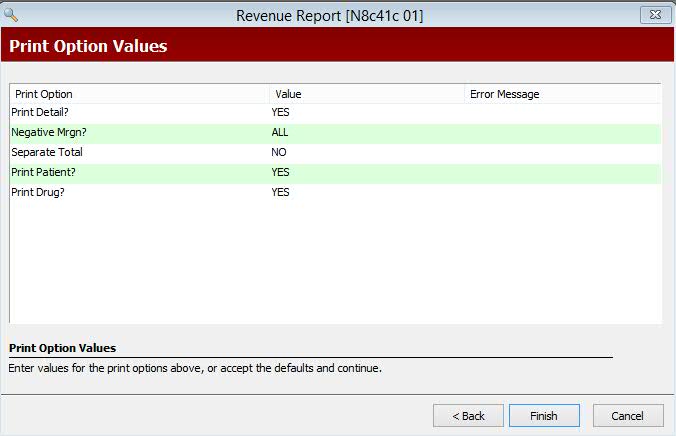Screen dimensions: 676x436
Task: Click the magnifier icon in the title bar
Action: pyautogui.click(x=11, y=15)
